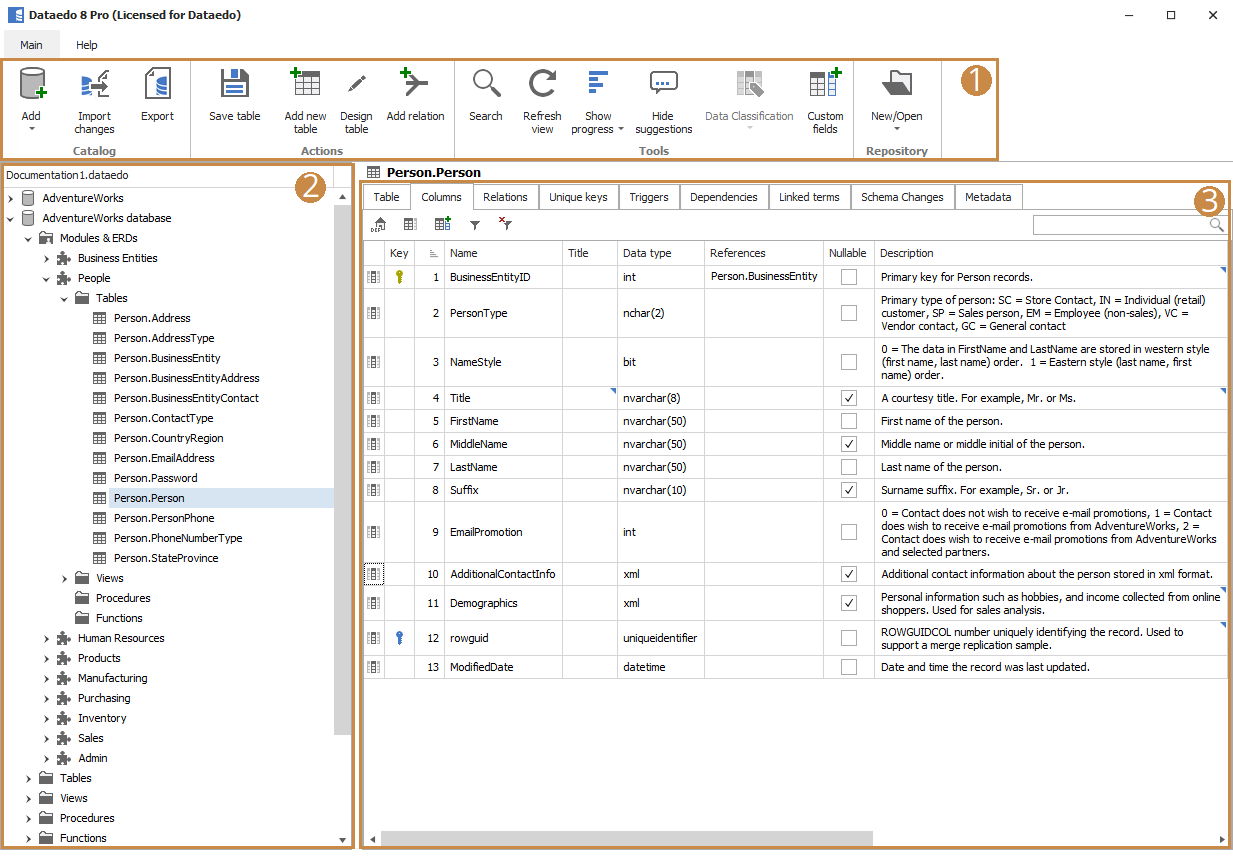Click the default view icon in Columns toolbar
The height and width of the screenshot is (856, 1233).
[x=379, y=225]
